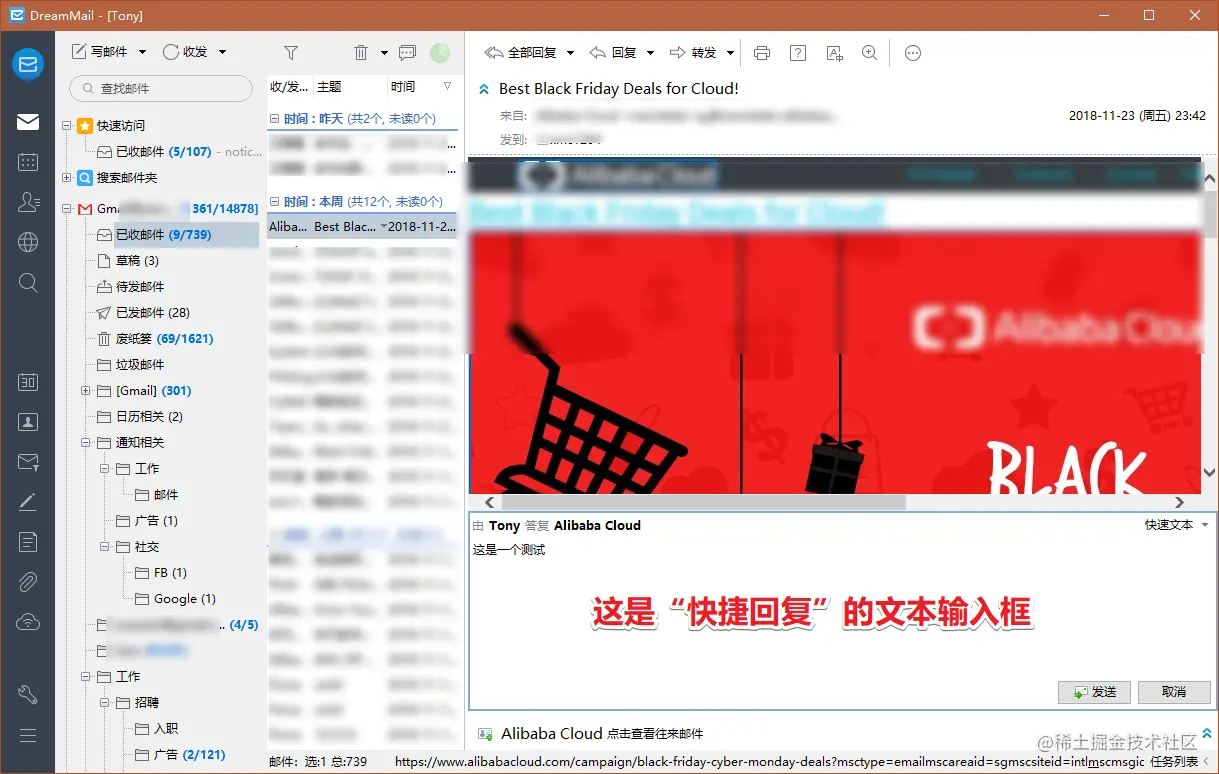The image size is (1219, 774).
Task: Select the 已发邮件 (28) folder
Action: point(152,313)
